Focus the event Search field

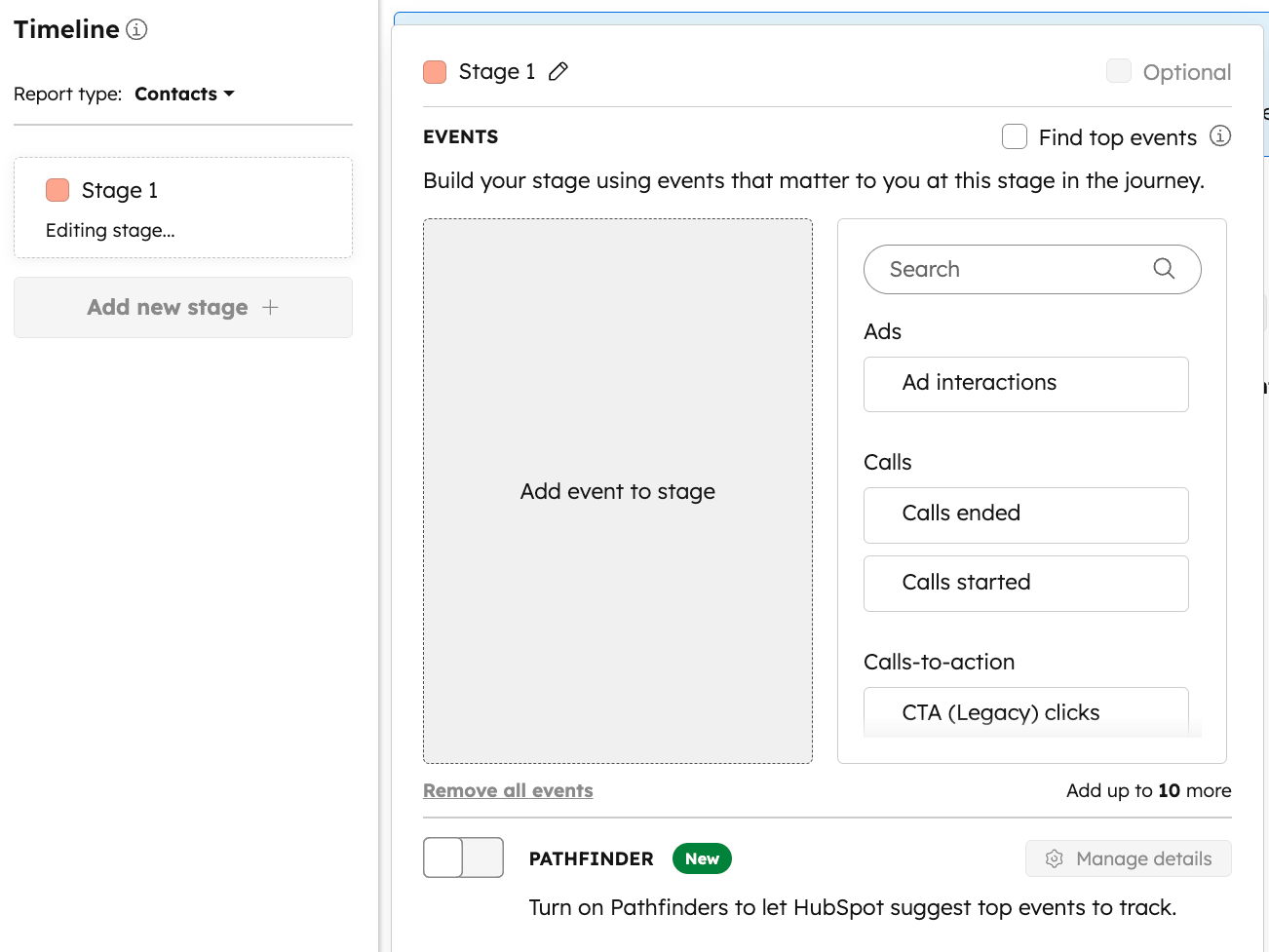[x=1032, y=269]
